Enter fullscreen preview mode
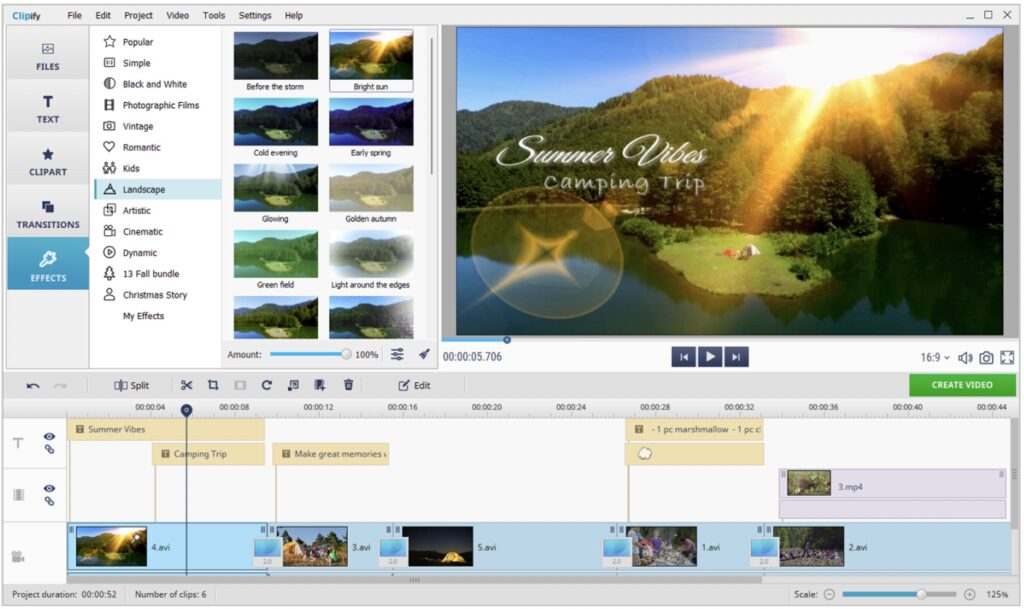The image size is (1024, 609). (x=1007, y=358)
